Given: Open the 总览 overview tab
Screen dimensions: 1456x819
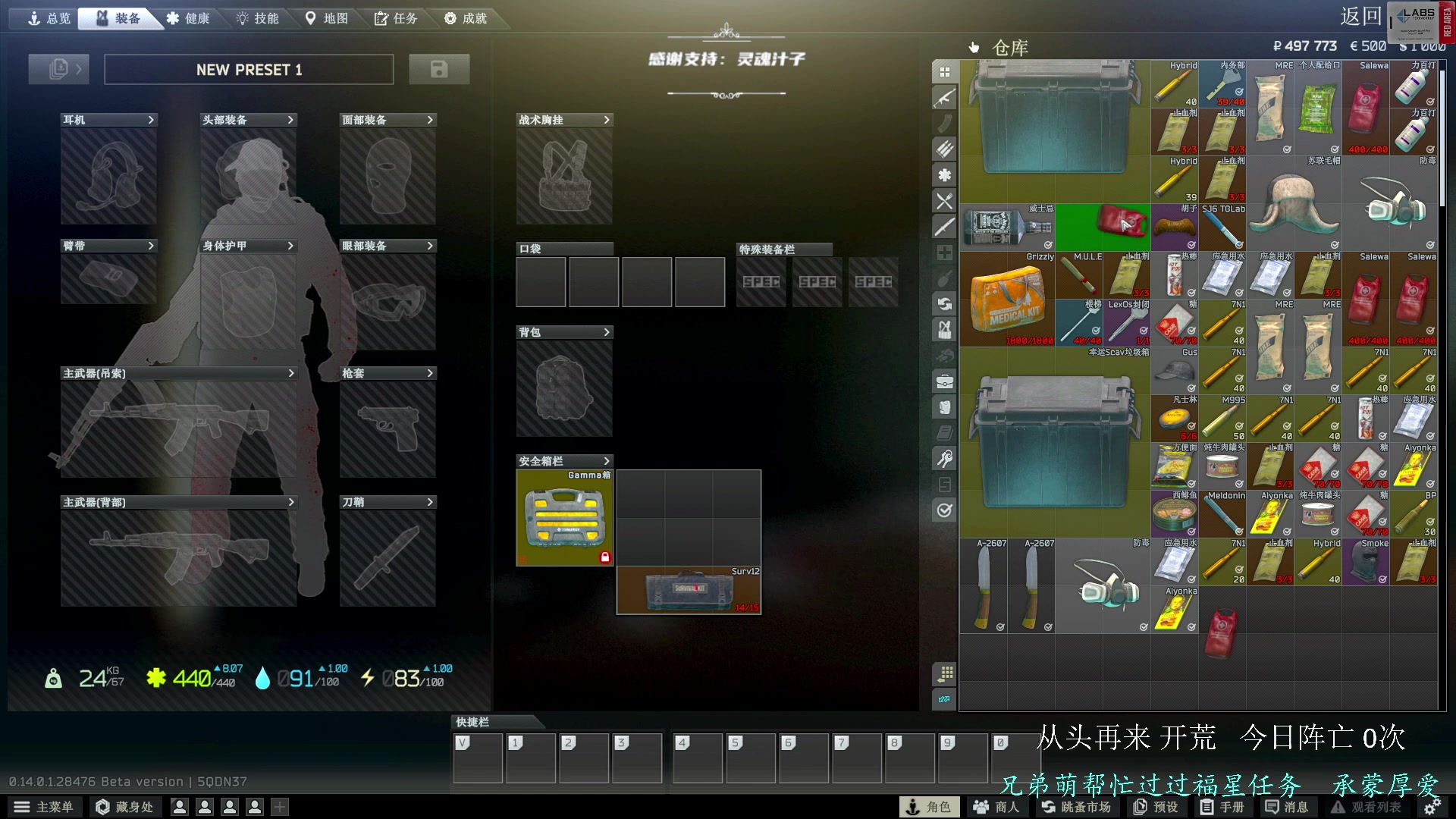Looking at the screenshot, I should click(49, 18).
